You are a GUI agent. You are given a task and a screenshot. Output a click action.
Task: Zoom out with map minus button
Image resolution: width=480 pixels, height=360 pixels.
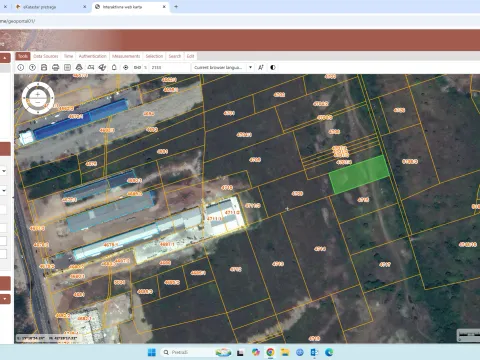[38, 102]
